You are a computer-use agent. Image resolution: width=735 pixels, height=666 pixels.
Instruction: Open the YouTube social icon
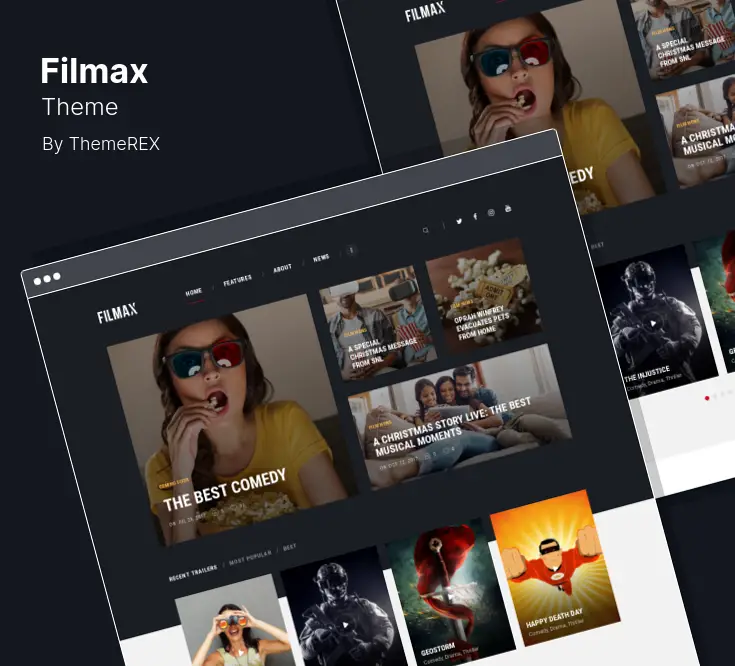coord(508,208)
